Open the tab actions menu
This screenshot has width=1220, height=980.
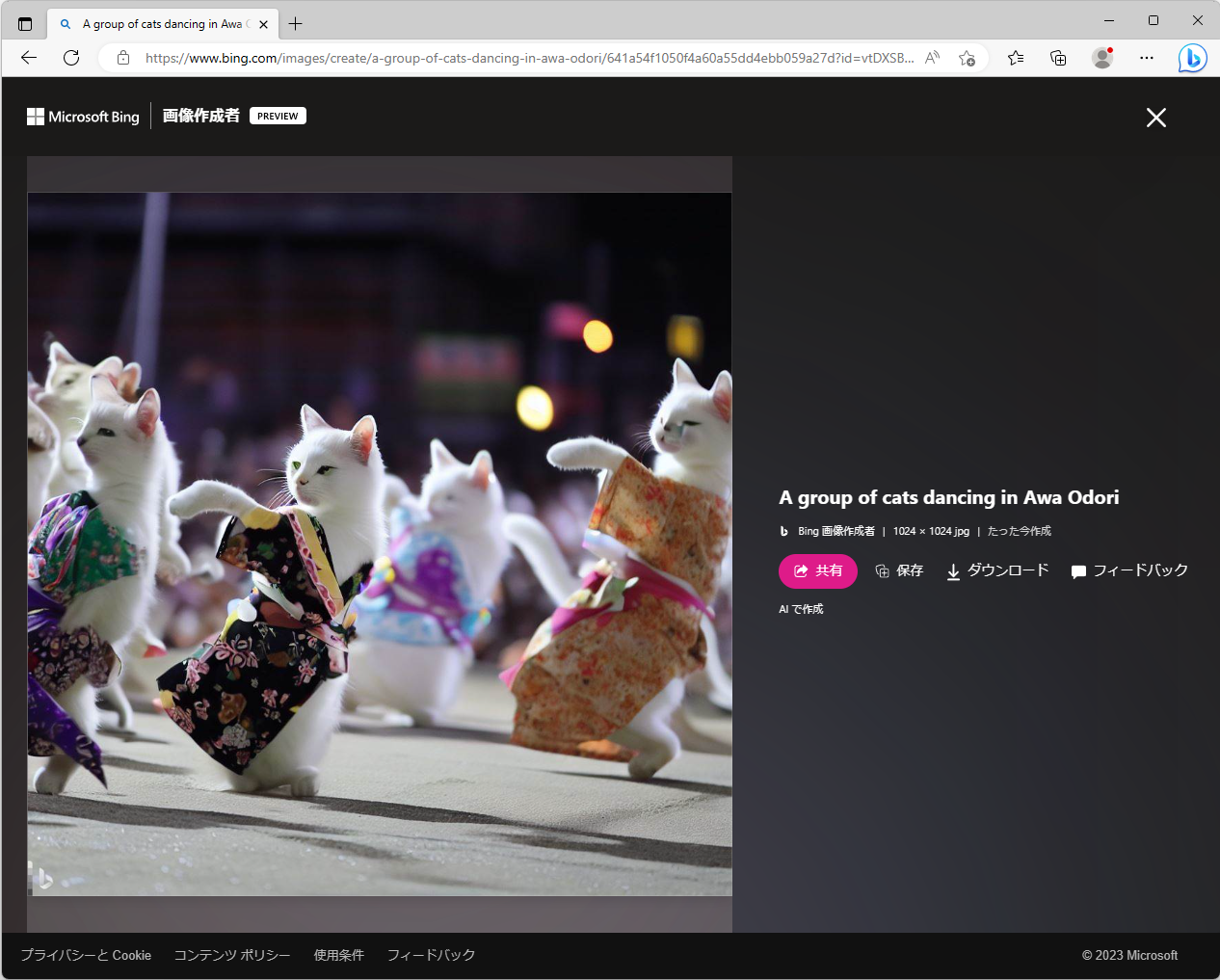point(24,23)
